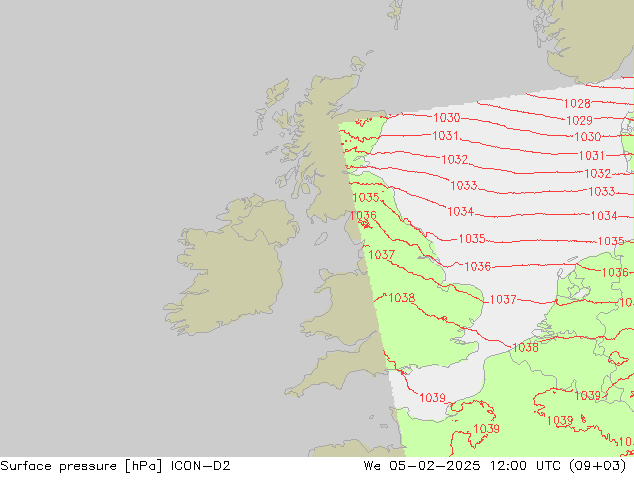Click the 1030 label below the 1029 label
Viewport: 634px width, 490px height.
(588, 137)
